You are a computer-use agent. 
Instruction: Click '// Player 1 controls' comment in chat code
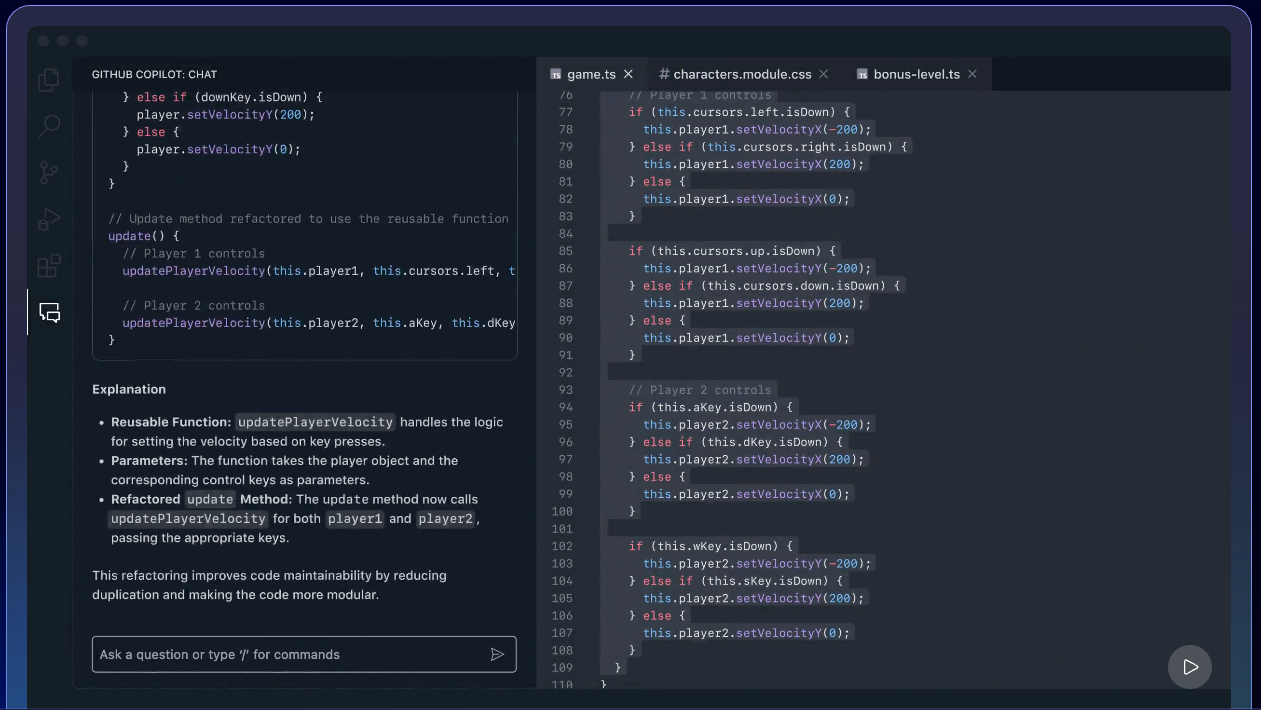point(194,254)
